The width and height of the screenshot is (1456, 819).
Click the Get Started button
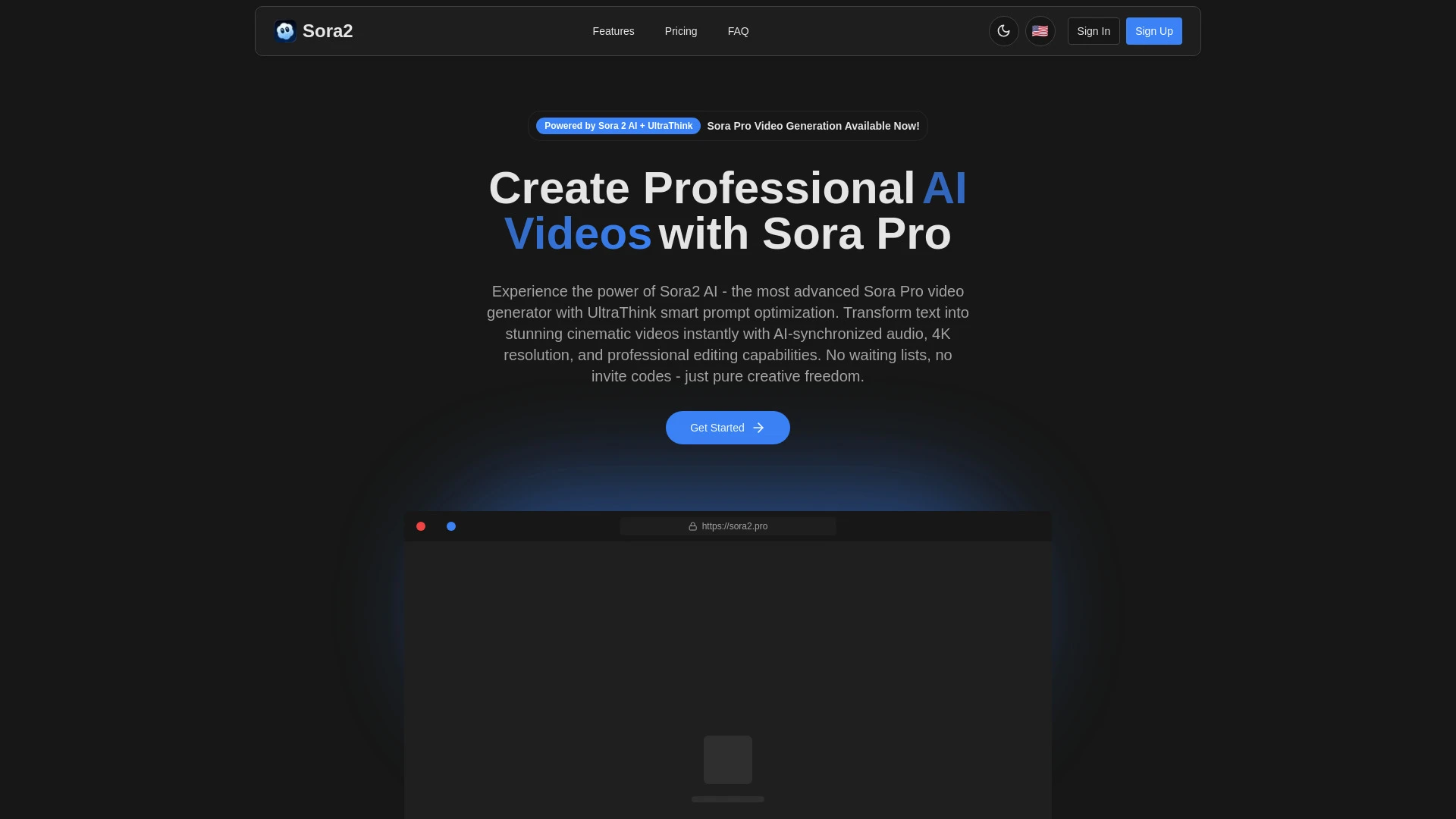point(727,428)
